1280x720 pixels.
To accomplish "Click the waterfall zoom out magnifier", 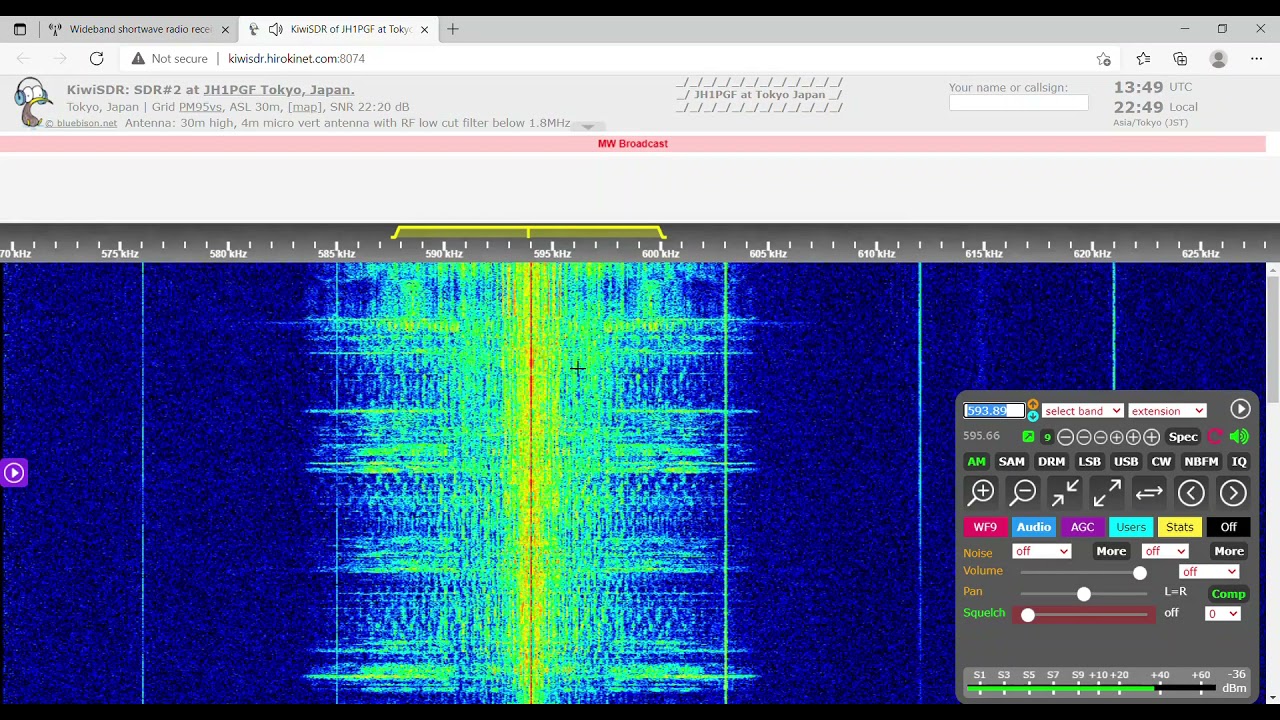I will tap(1023, 492).
